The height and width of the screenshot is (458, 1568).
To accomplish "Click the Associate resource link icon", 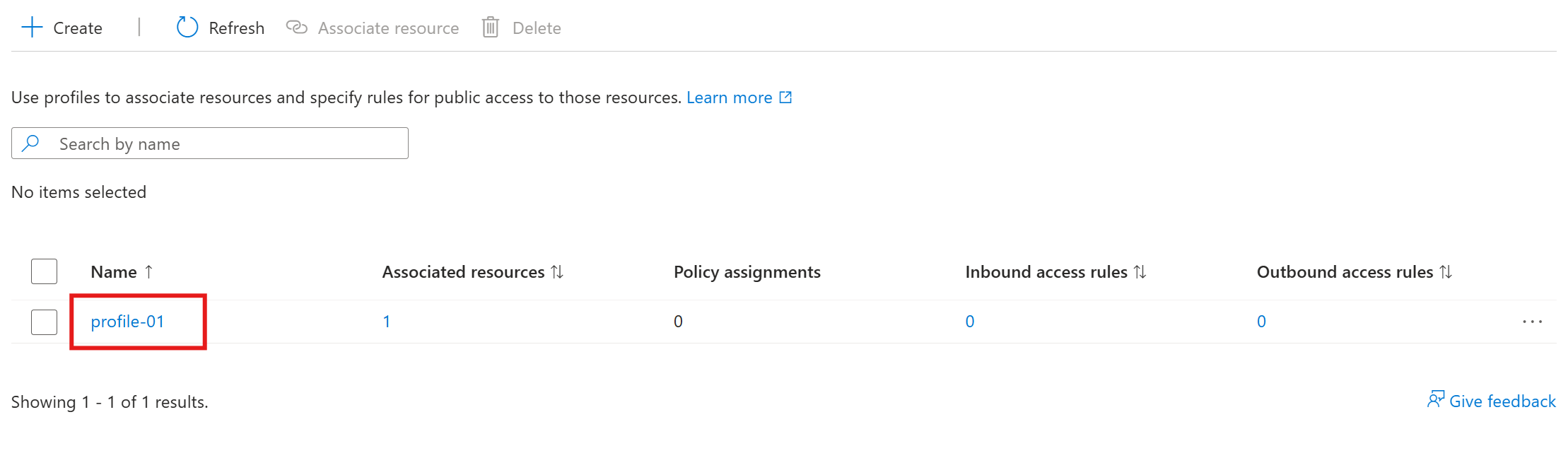I will pyautogui.click(x=296, y=28).
